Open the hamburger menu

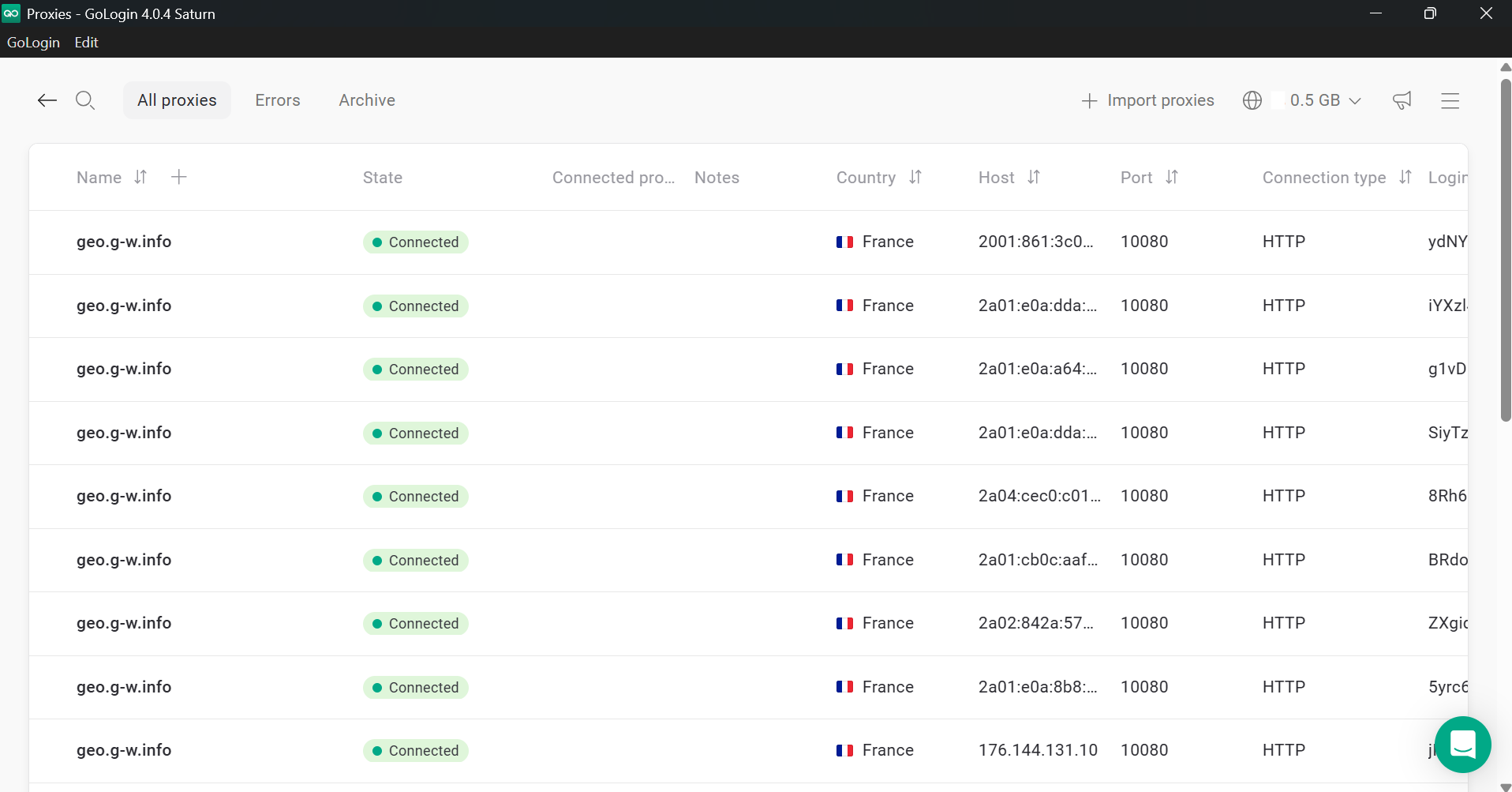1450,100
